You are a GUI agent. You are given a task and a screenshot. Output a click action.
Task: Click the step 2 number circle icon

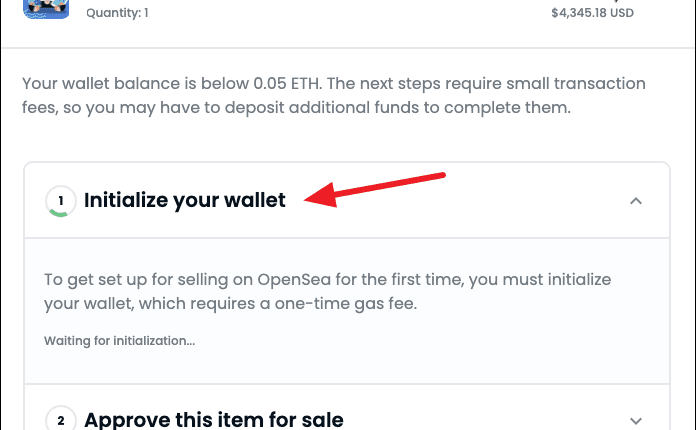tap(60, 420)
